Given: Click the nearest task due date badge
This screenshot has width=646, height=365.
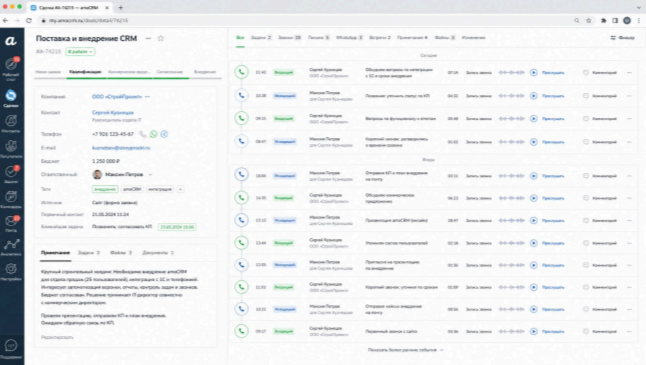Looking at the screenshot, I should pos(177,227).
